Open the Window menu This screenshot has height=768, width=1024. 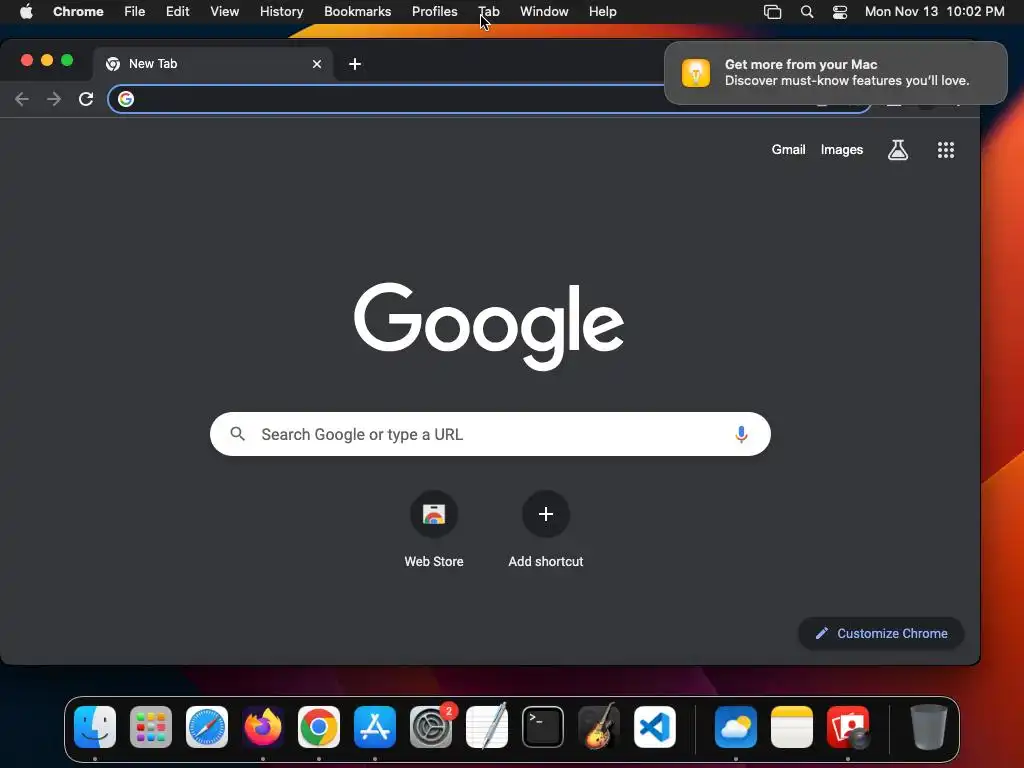(x=544, y=11)
